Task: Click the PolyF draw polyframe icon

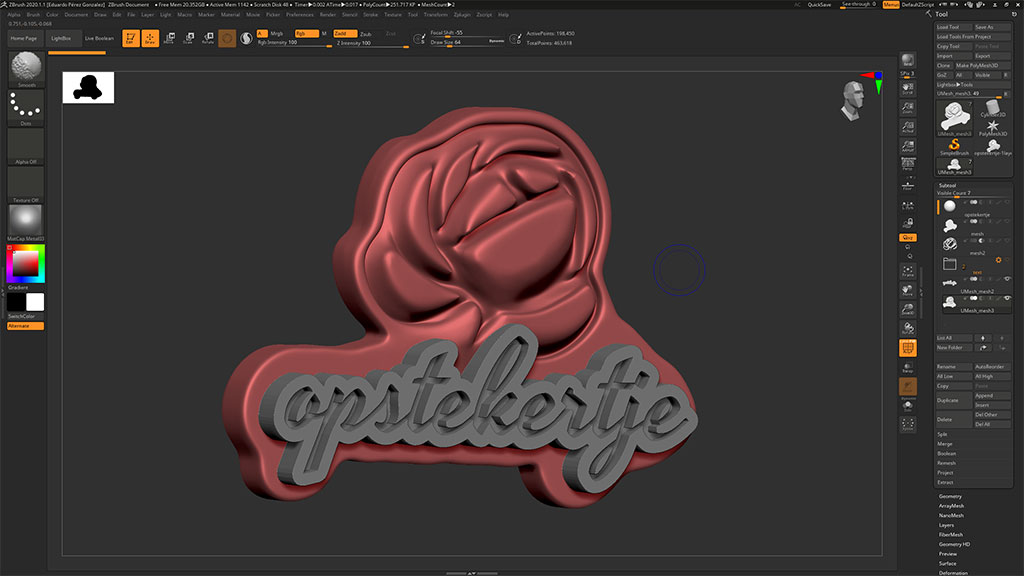Action: 908,348
